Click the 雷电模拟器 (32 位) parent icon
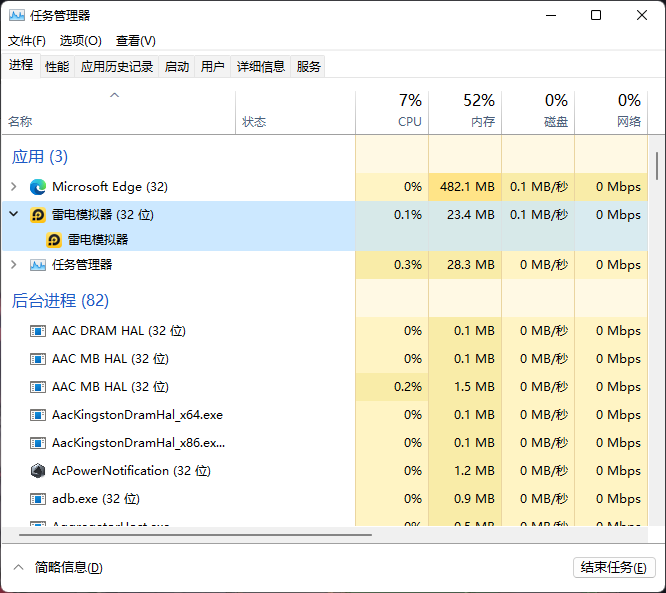This screenshot has width=666, height=593. [38, 215]
